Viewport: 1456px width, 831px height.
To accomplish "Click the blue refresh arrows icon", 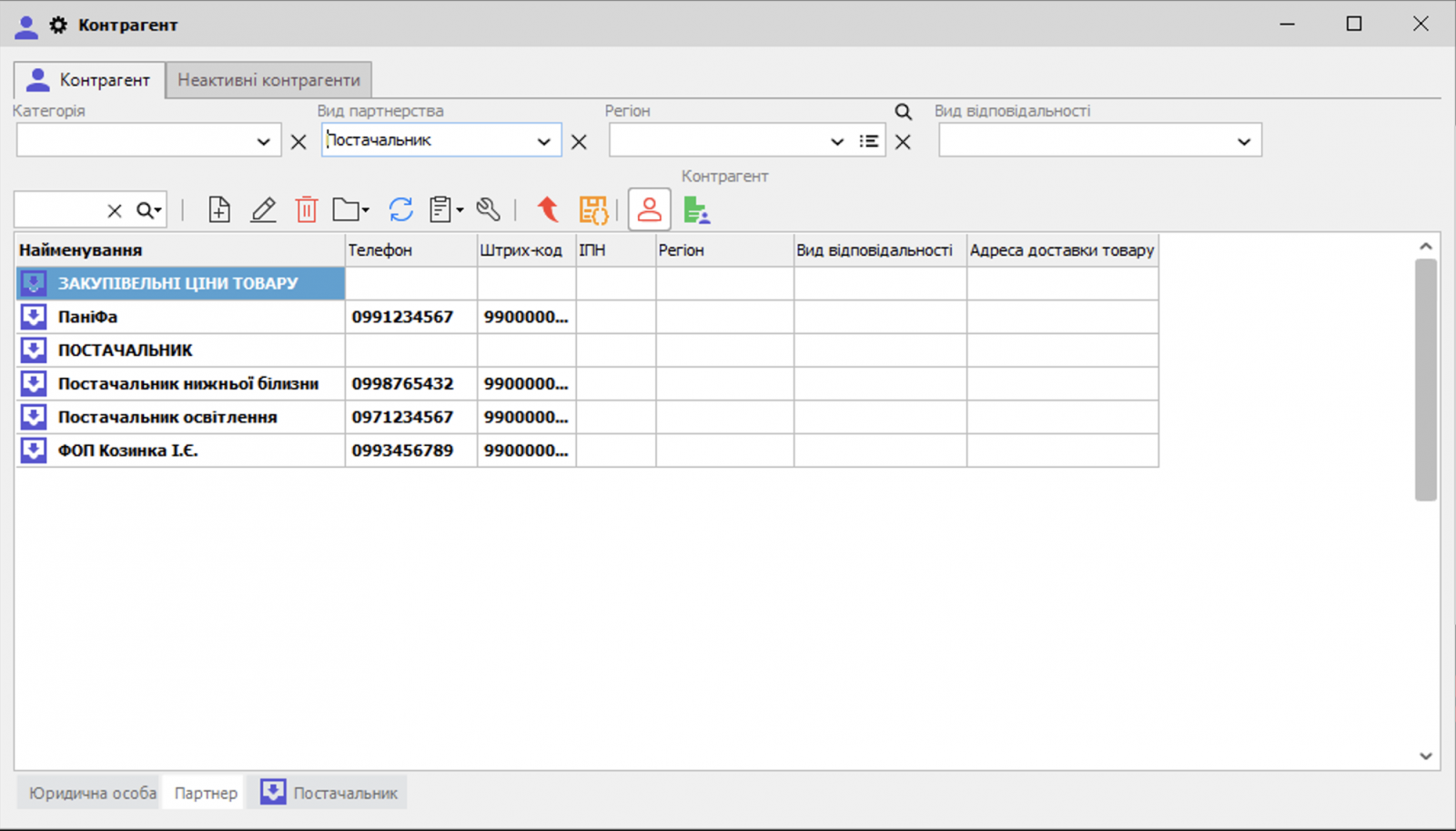I will point(400,210).
